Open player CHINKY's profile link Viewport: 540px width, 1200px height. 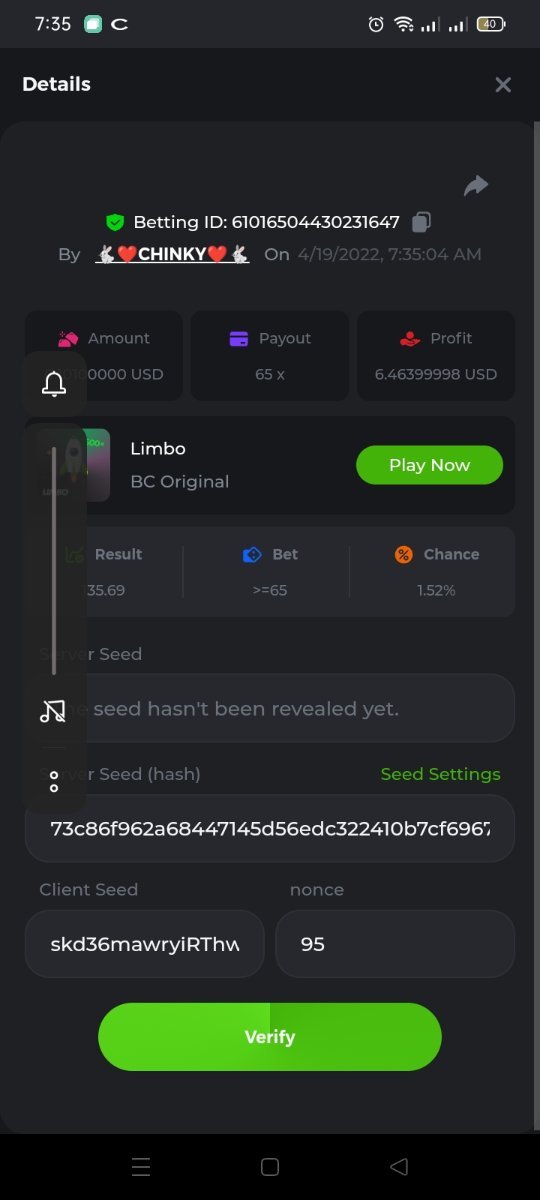(172, 254)
